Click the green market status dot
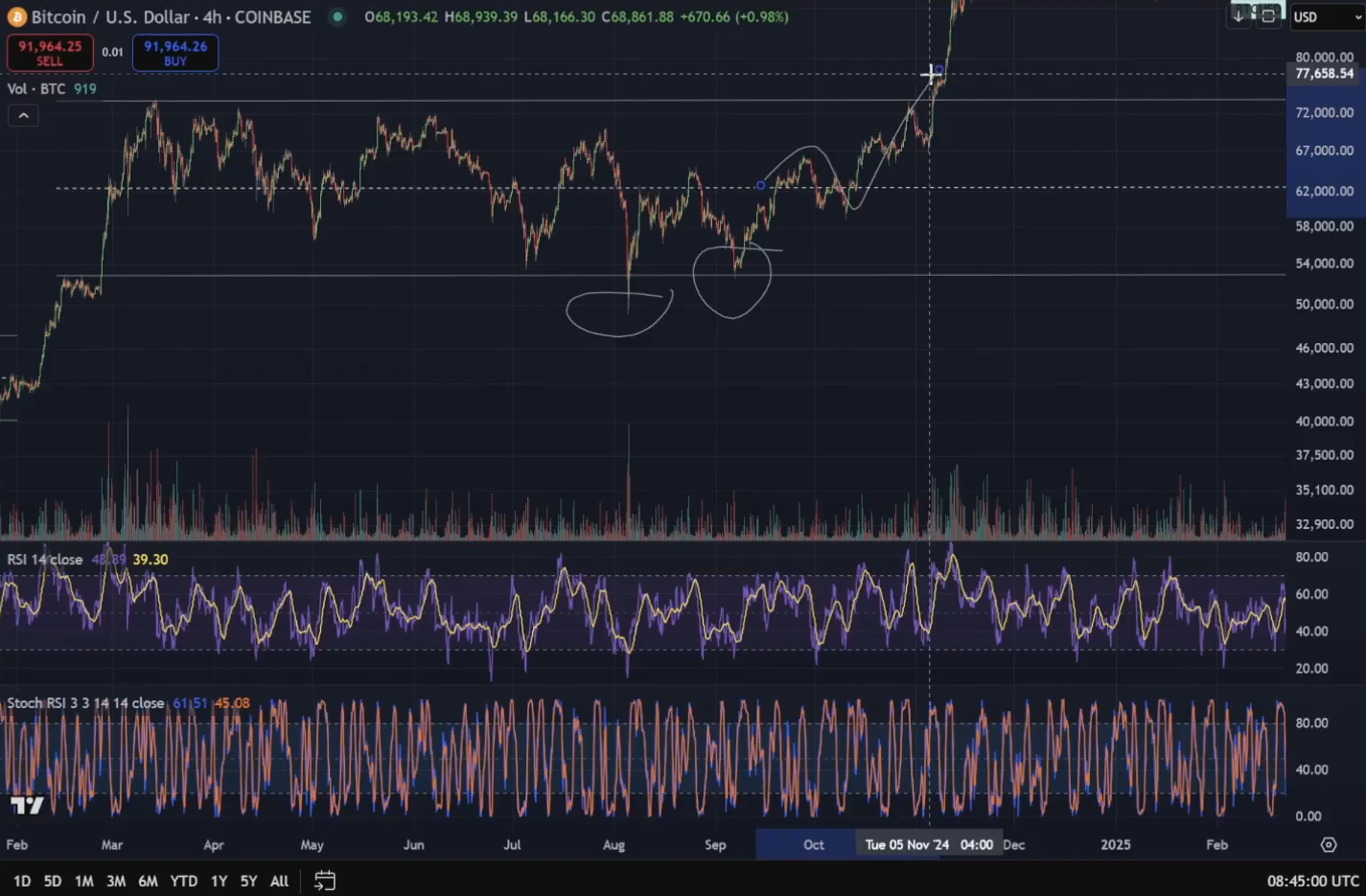The image size is (1366, 896). [x=337, y=16]
